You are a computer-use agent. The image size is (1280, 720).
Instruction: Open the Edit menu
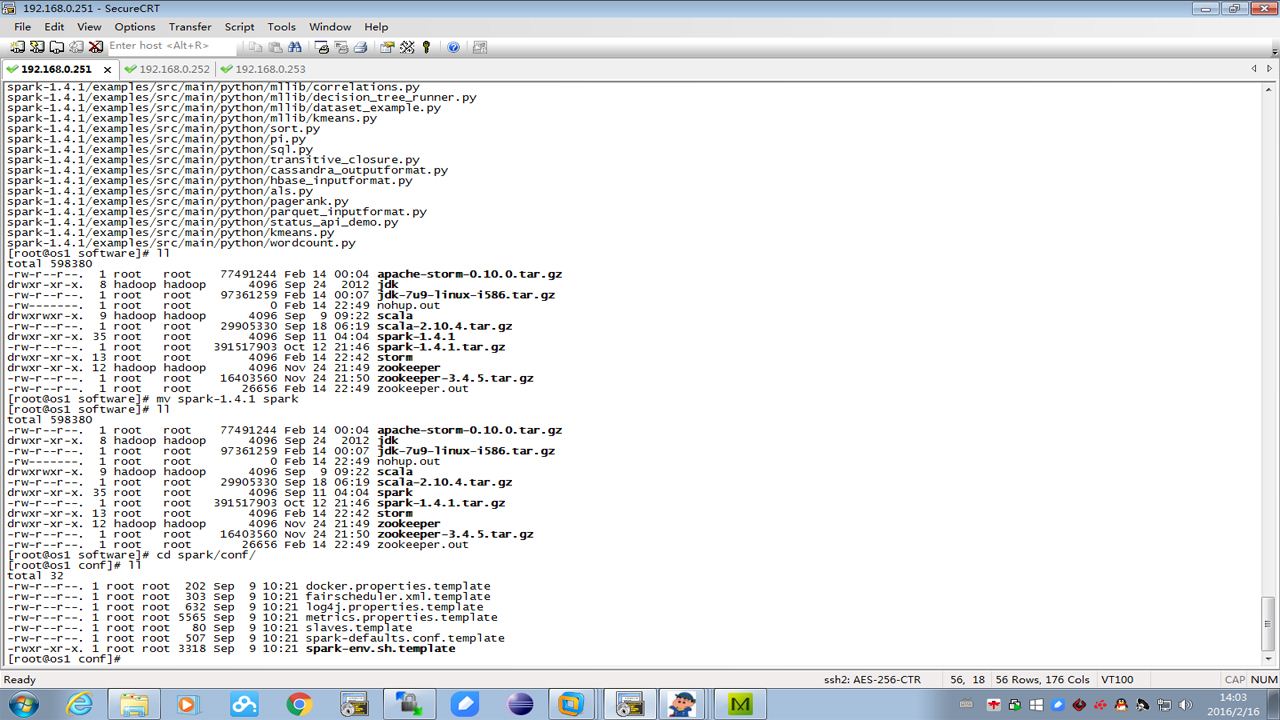pyautogui.click(x=54, y=27)
